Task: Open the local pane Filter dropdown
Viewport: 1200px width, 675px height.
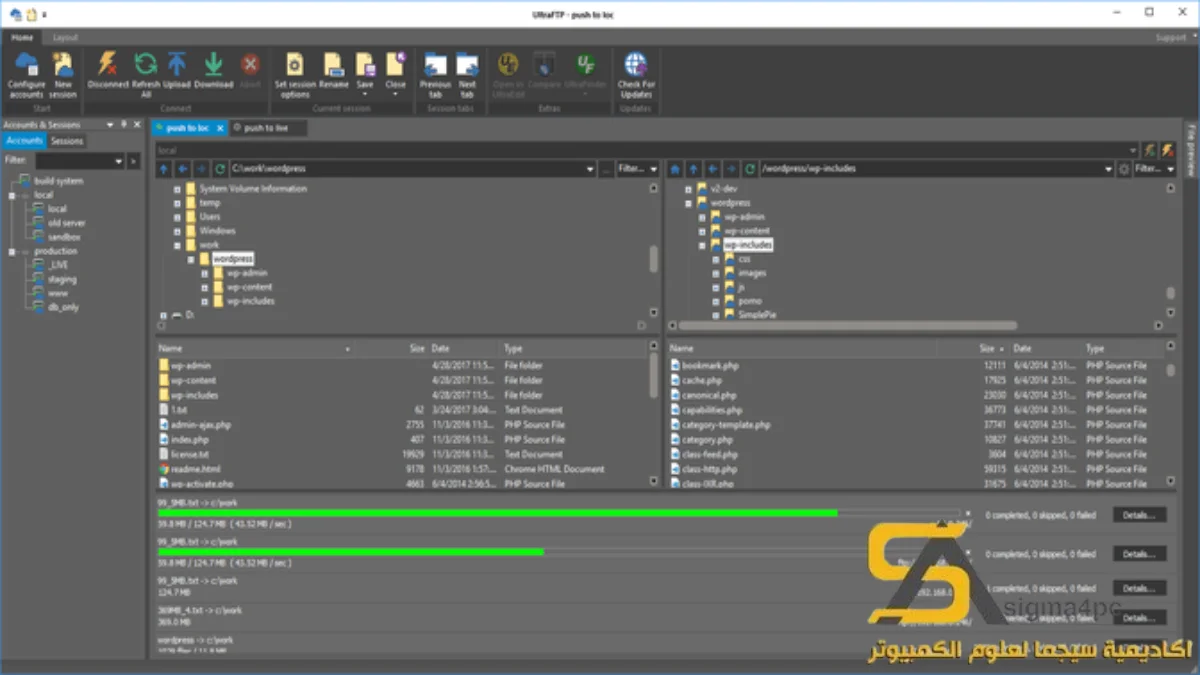Action: click(654, 169)
